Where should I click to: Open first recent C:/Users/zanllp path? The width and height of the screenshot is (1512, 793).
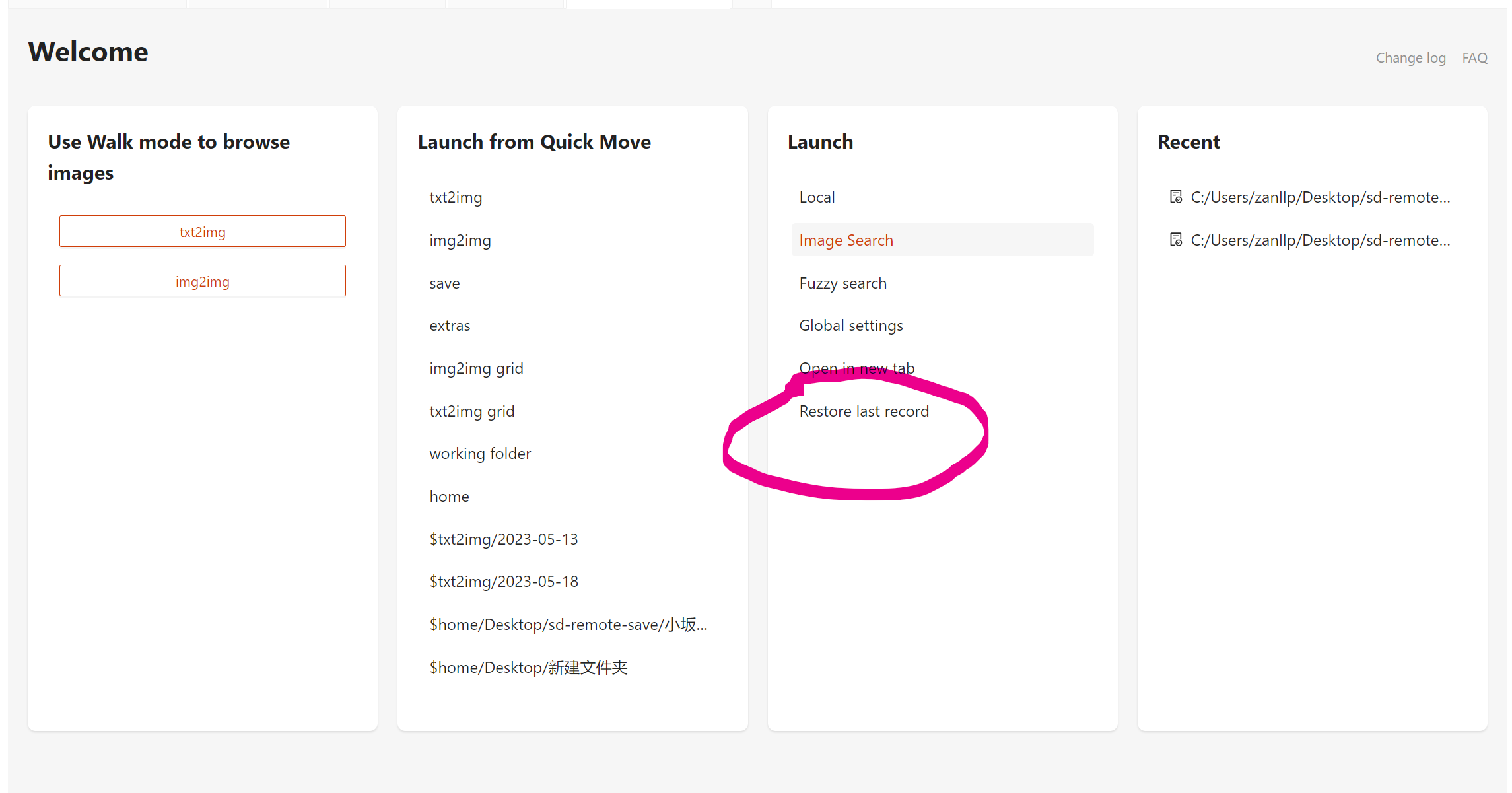(x=1320, y=197)
